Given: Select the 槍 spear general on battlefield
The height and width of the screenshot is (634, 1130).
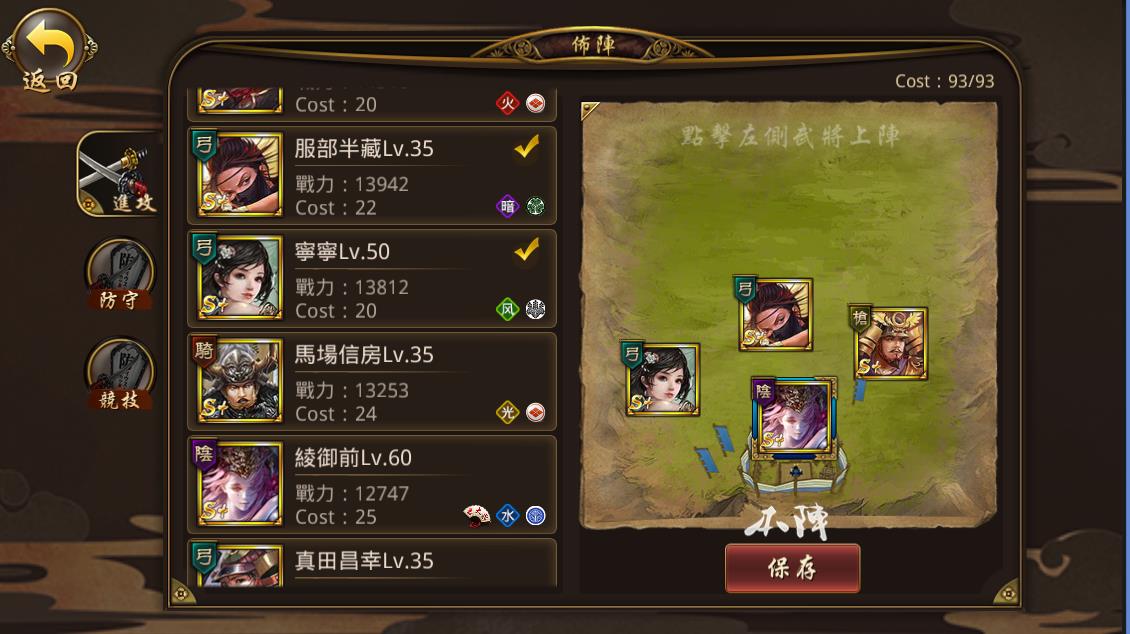Looking at the screenshot, I should point(891,343).
